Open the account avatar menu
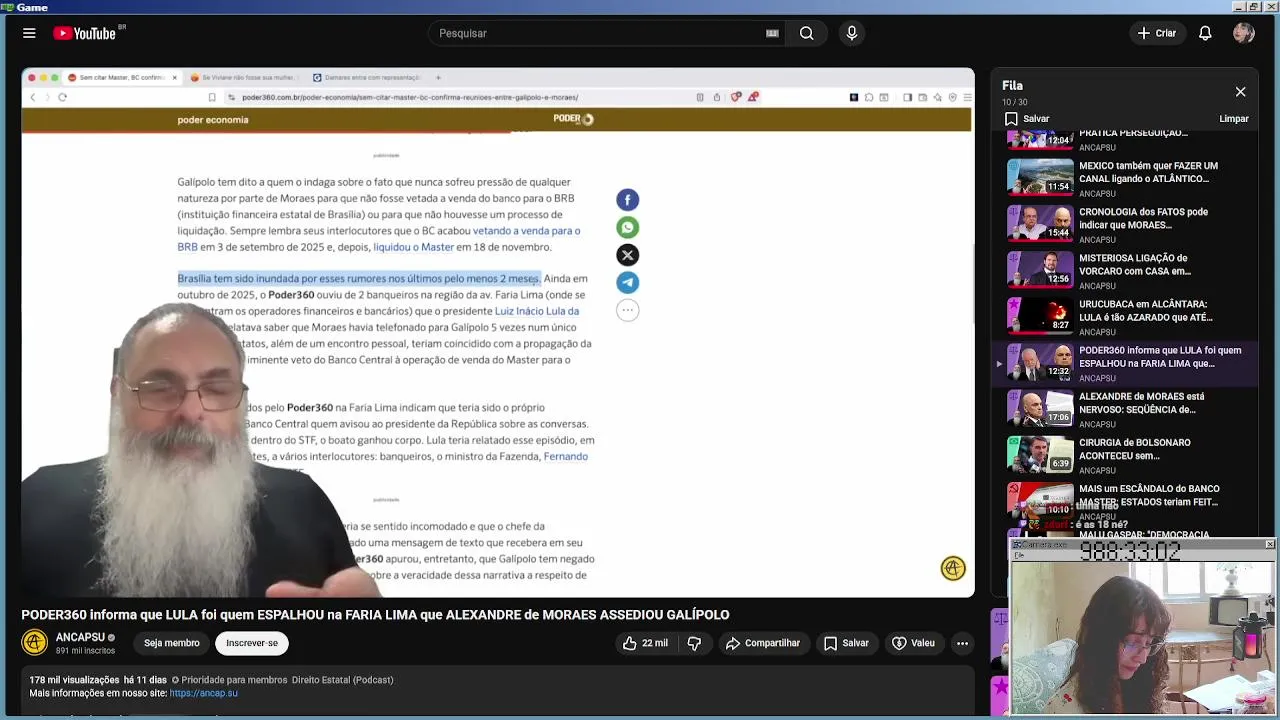This screenshot has height=720, width=1280. tap(1244, 33)
